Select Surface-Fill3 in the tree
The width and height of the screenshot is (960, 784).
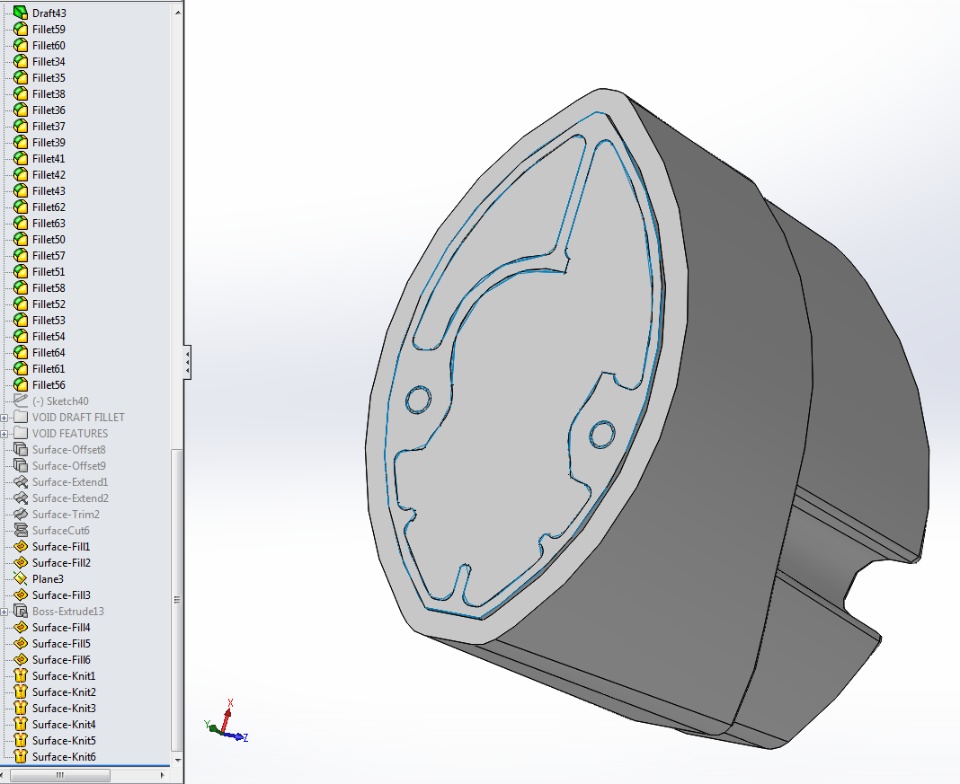pos(61,595)
